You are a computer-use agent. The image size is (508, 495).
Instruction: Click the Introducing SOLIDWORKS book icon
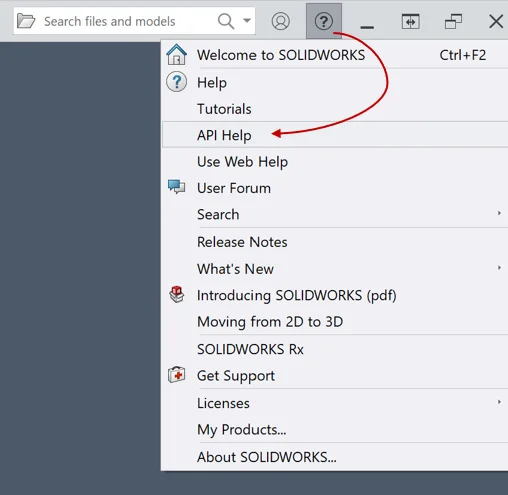(177, 294)
